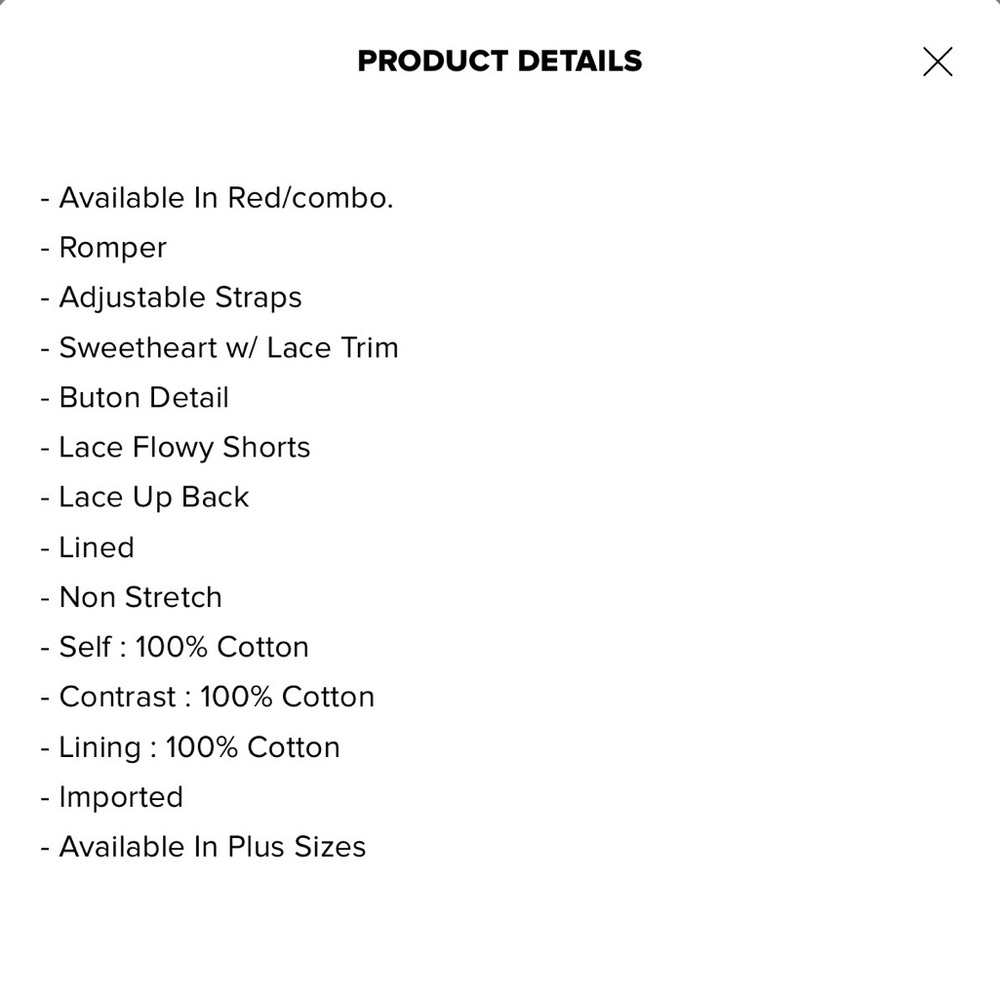Click '100% Cotton' in the Contrast line
Viewport: 1000px width, 1000px height.
[x=287, y=697]
